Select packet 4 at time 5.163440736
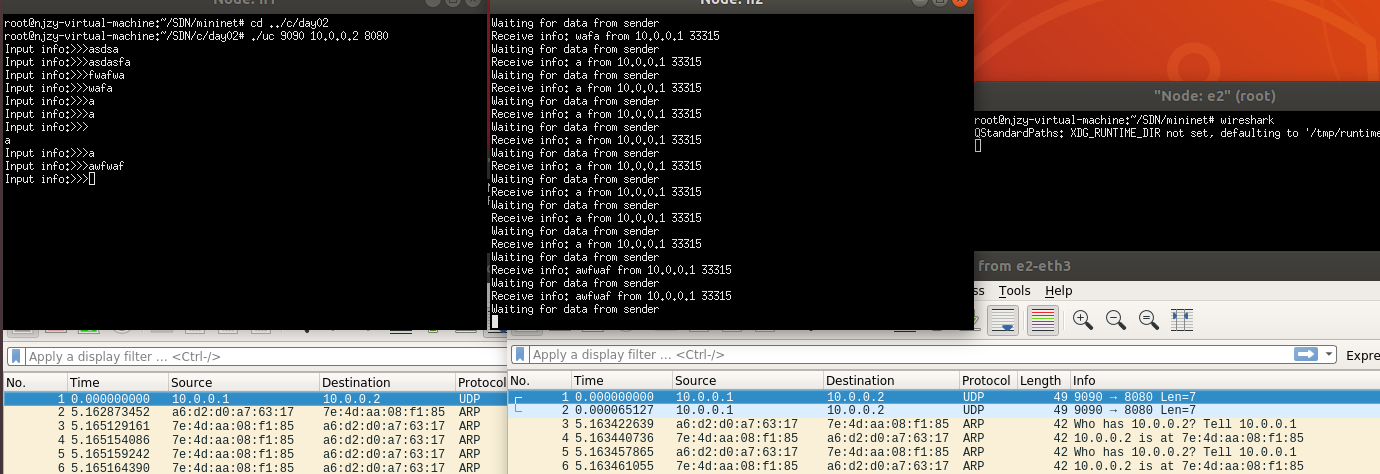Viewport: 1380px width, 474px height. (x=944, y=437)
